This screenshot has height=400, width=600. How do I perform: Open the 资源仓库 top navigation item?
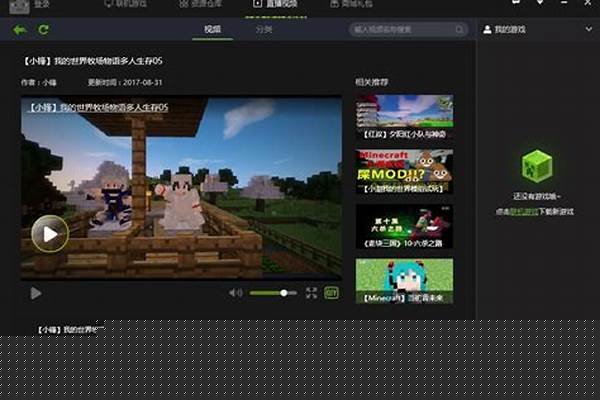[x=201, y=4]
